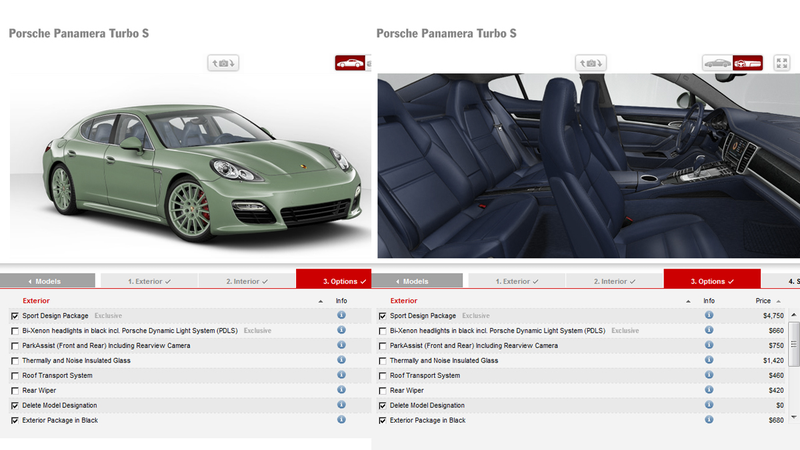Screen dimensions: 800x450
Task: Open 2. Interior tab in left configurator
Action: [x=247, y=281]
